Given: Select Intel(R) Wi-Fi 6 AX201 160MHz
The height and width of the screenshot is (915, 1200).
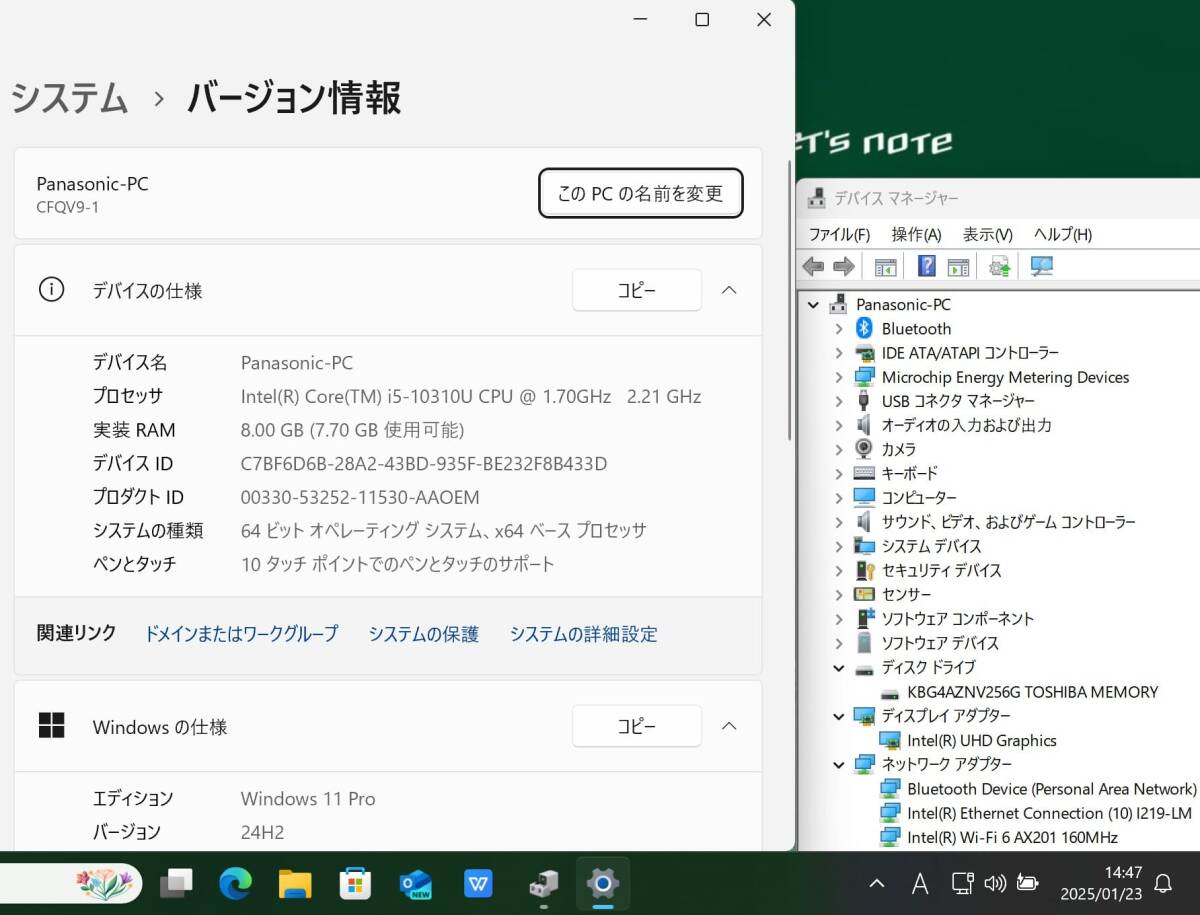Looking at the screenshot, I should pos(1012,837).
